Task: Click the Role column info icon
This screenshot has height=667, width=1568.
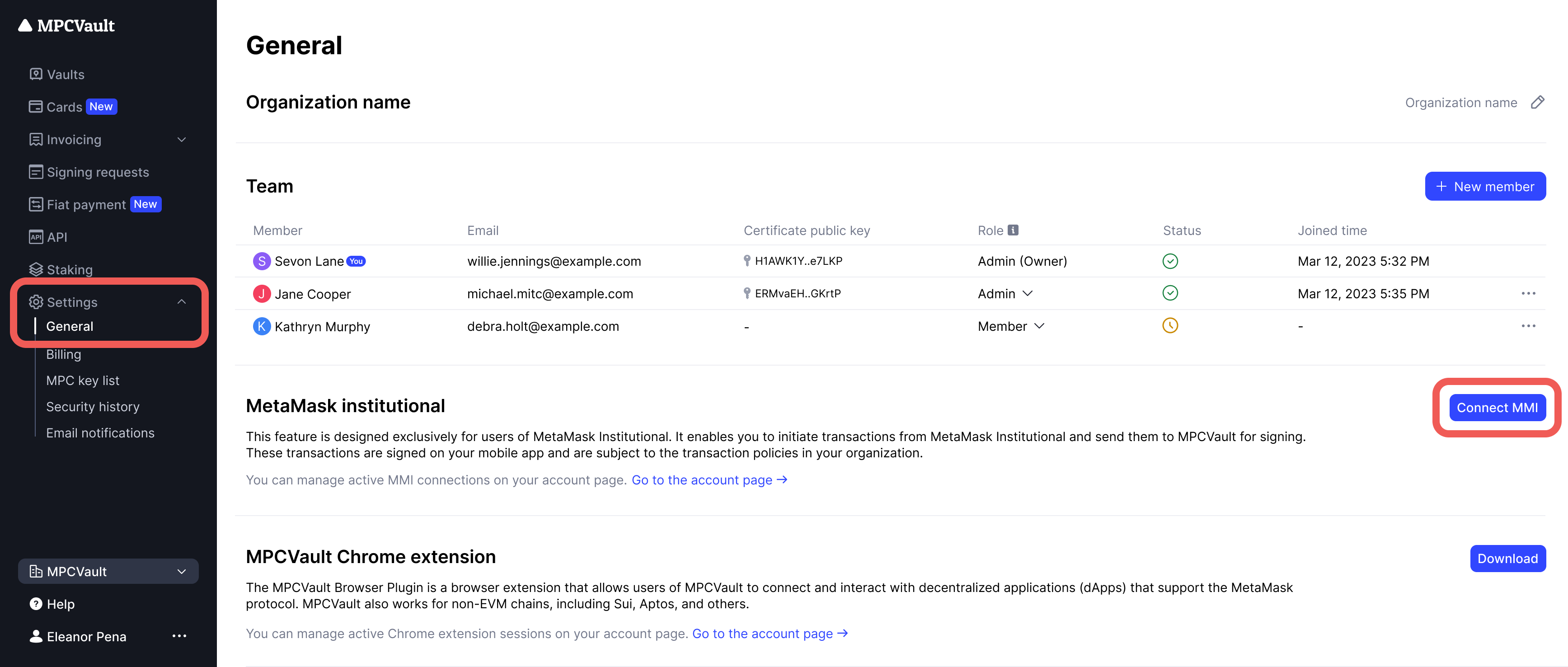Action: point(1013,230)
